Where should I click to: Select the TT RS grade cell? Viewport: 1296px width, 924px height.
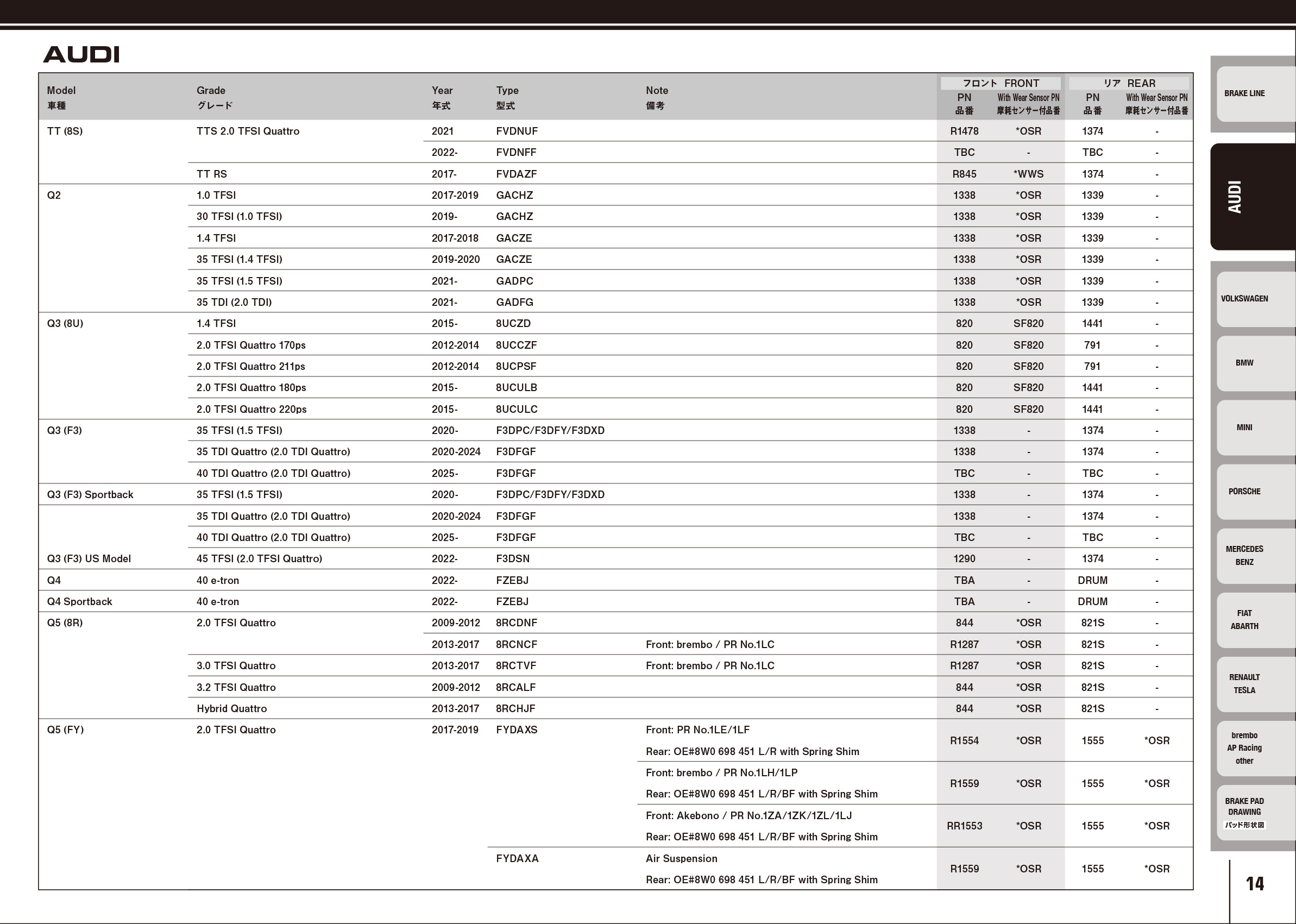click(x=212, y=174)
